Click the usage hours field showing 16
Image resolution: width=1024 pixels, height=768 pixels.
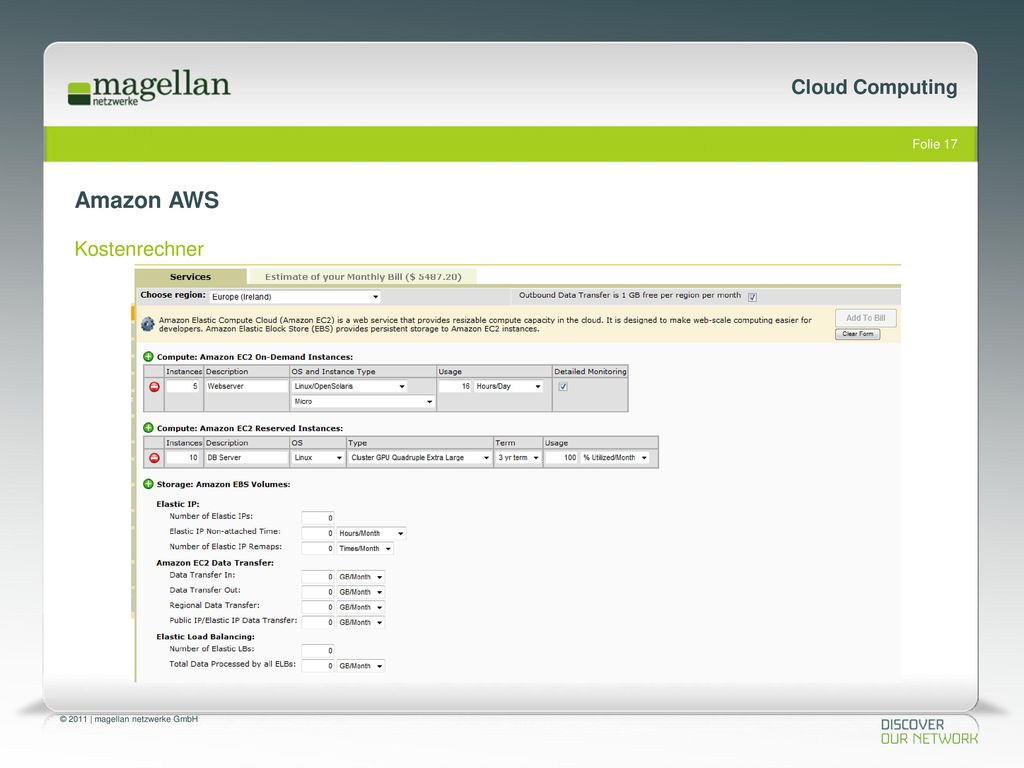coord(455,386)
